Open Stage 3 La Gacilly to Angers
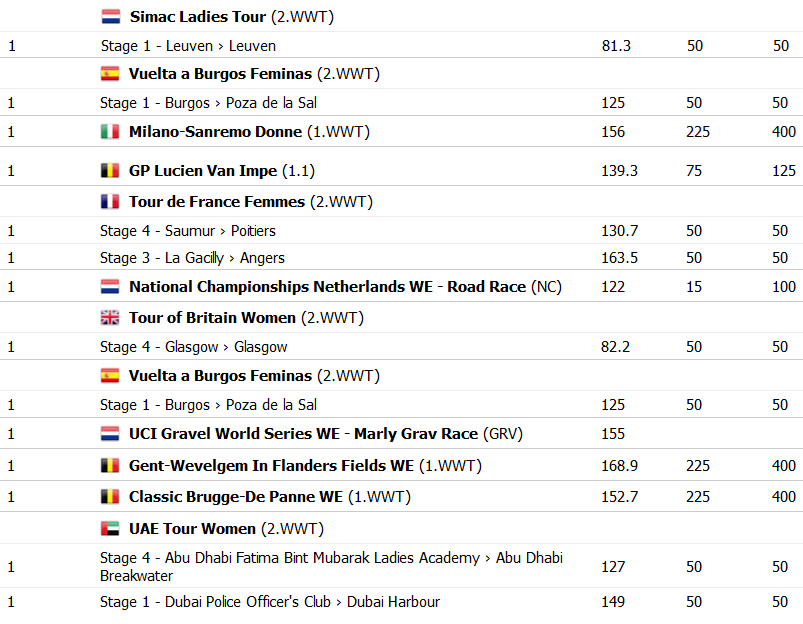The width and height of the screenshot is (803, 624). click(192, 258)
